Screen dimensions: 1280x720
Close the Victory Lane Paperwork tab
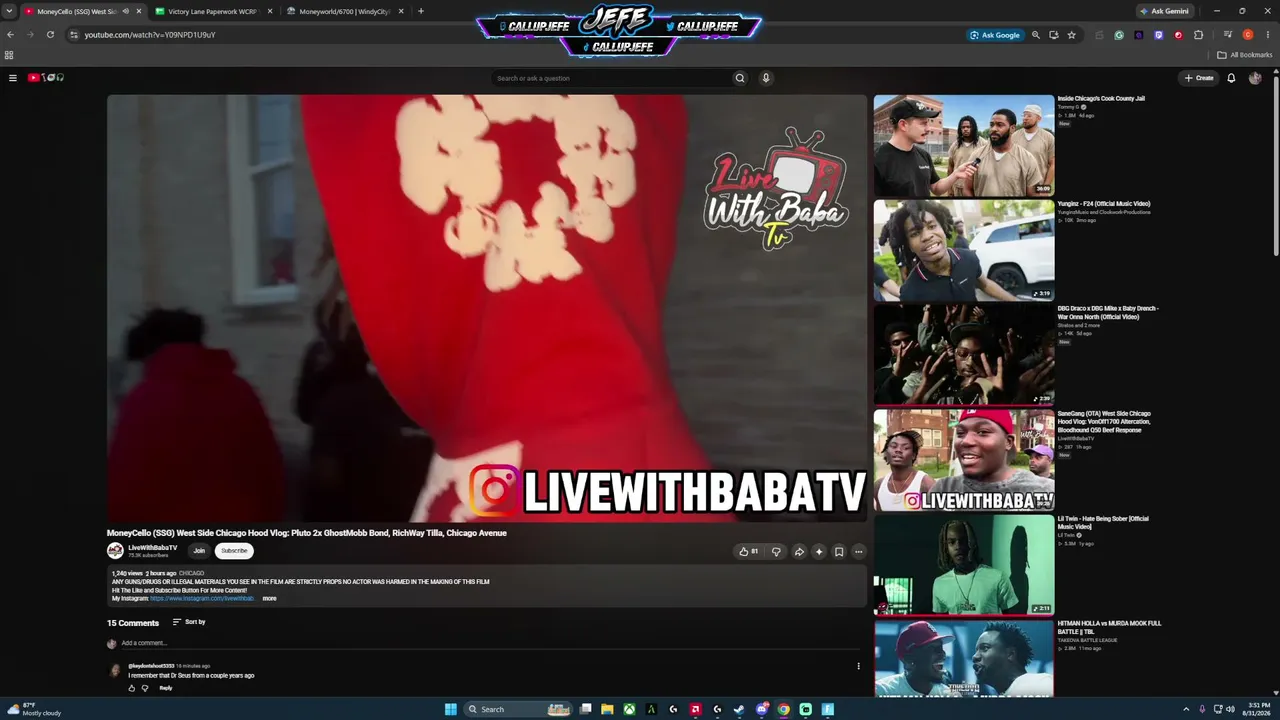[270, 11]
